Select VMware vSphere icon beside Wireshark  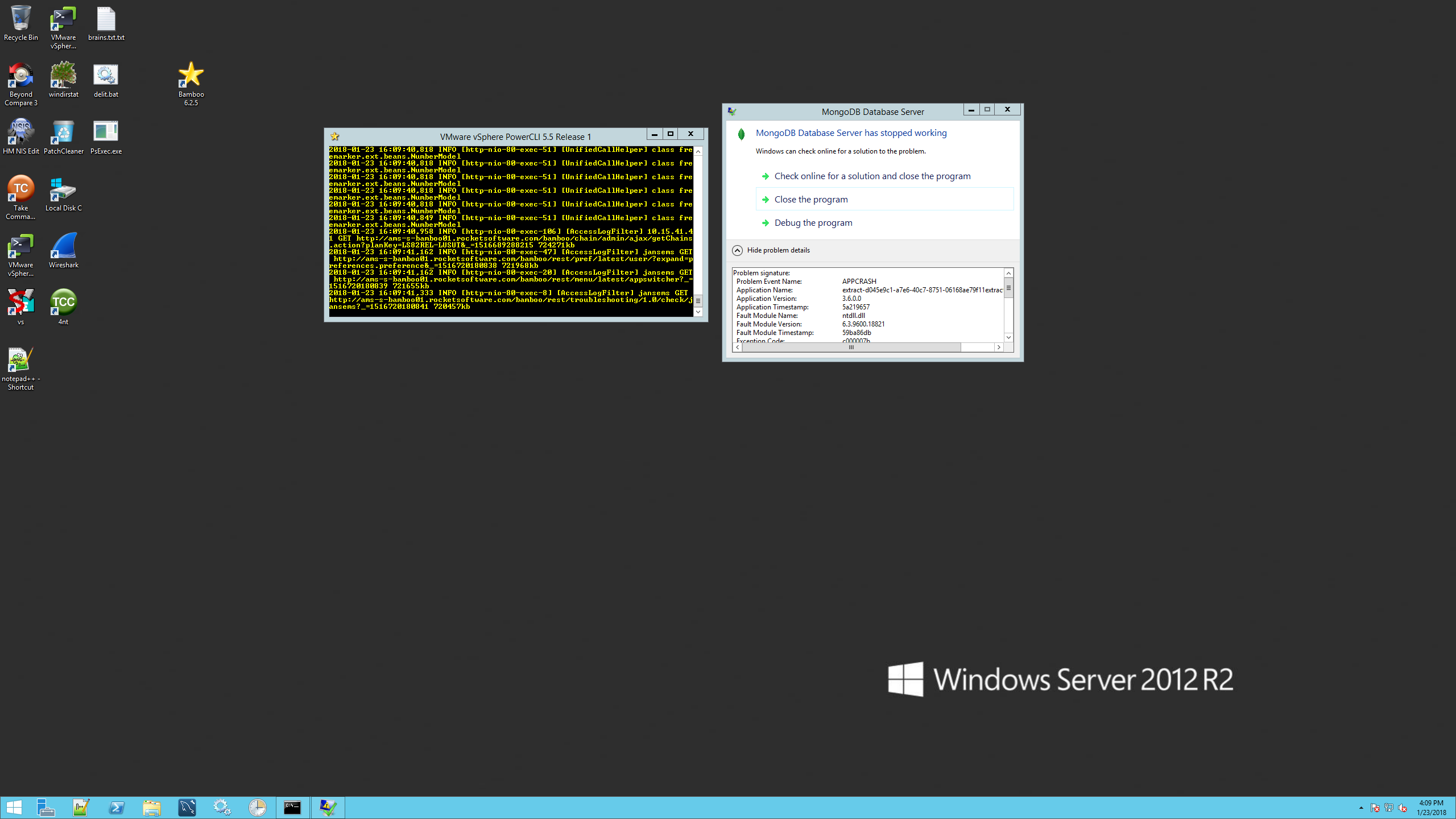(x=20, y=255)
